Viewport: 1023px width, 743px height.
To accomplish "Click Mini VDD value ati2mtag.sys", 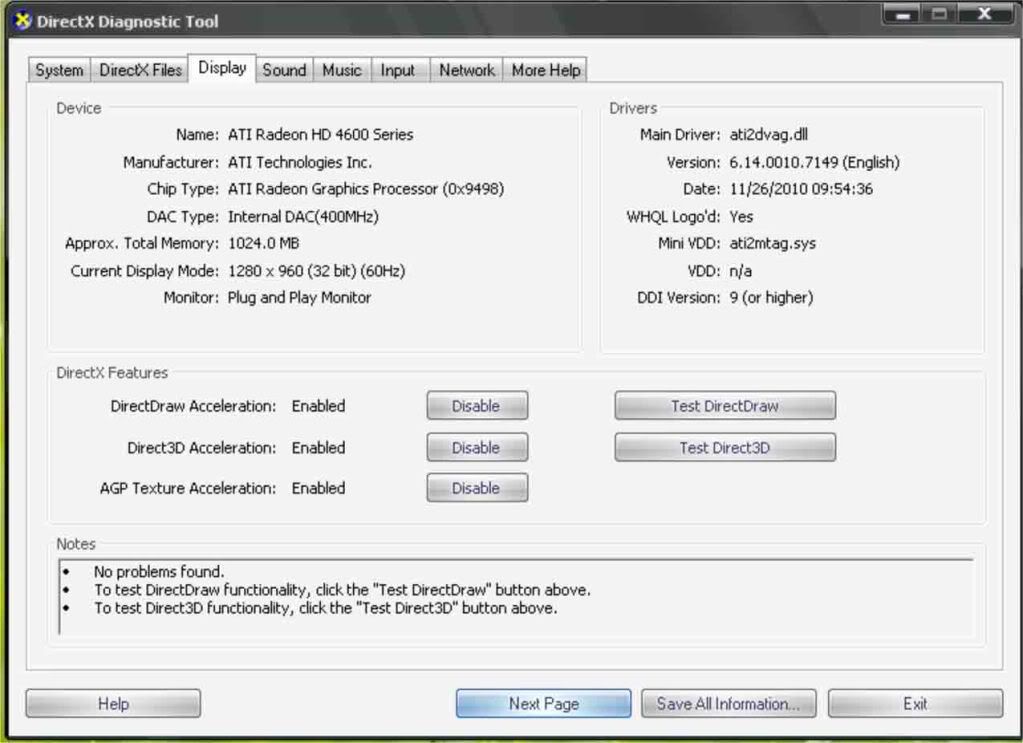I will pyautogui.click(x=772, y=243).
